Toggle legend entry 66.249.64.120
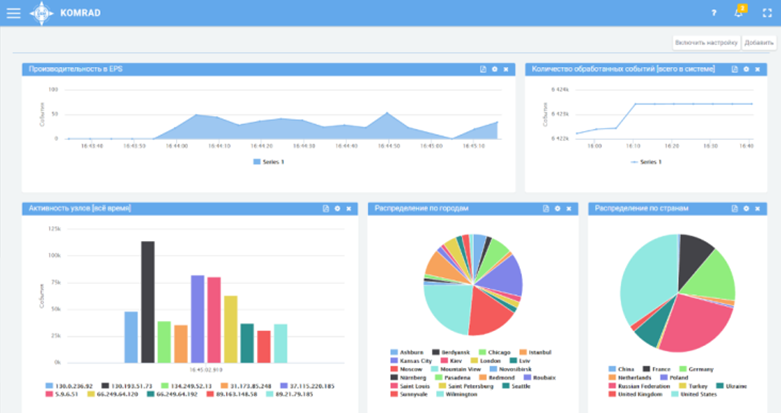The height and width of the screenshot is (413, 781). pyautogui.click(x=113, y=394)
